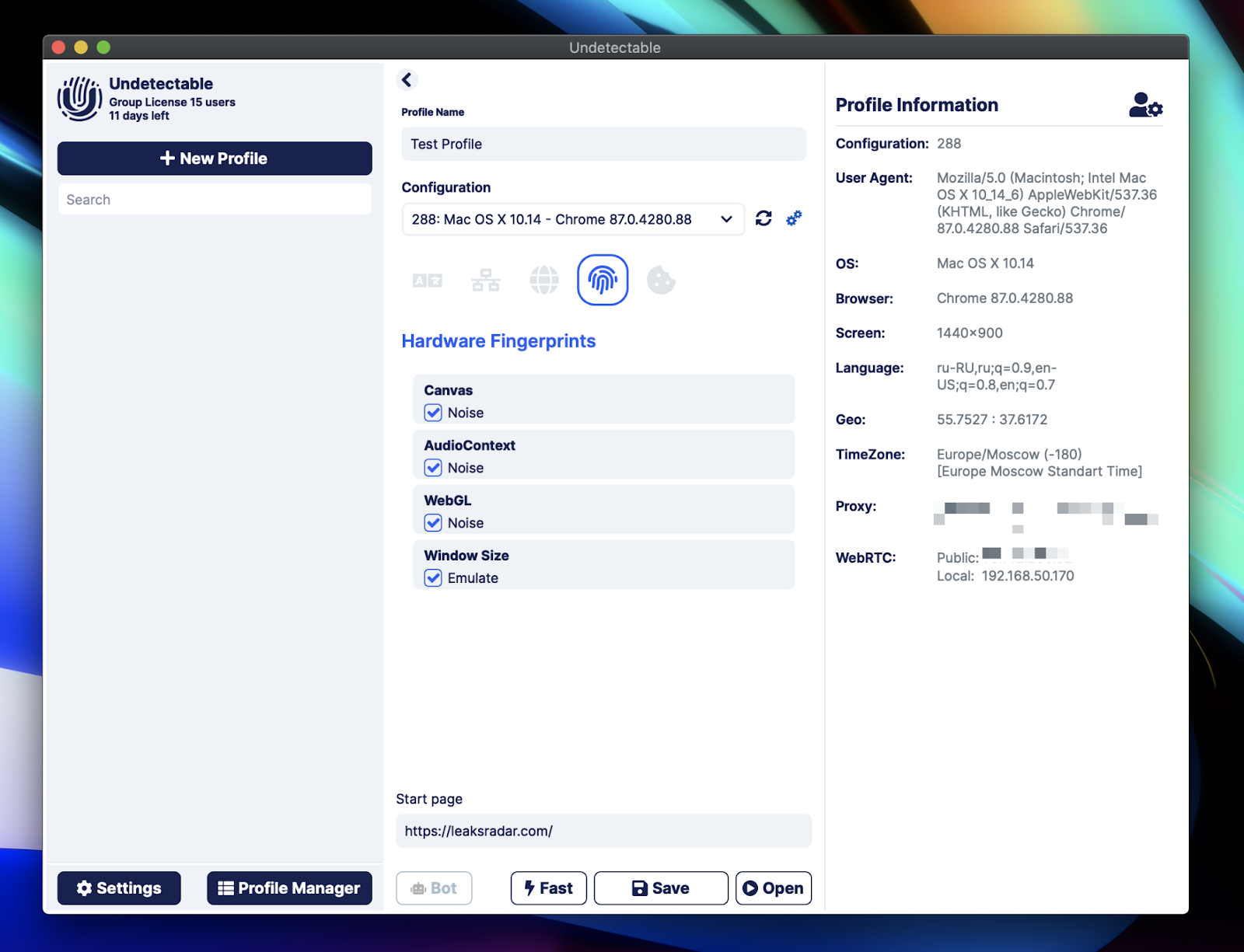Open the cookies tab icon

coord(661,280)
